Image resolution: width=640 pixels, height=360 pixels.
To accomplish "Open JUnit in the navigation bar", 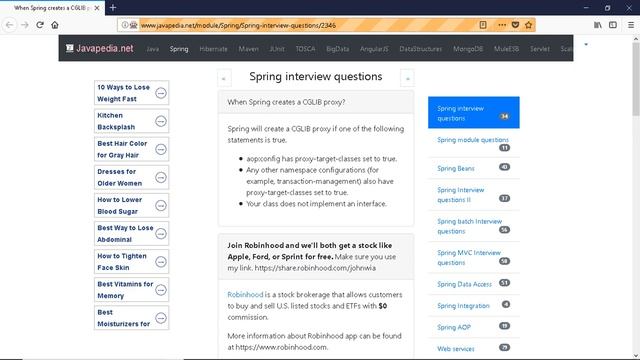I will point(277,49).
